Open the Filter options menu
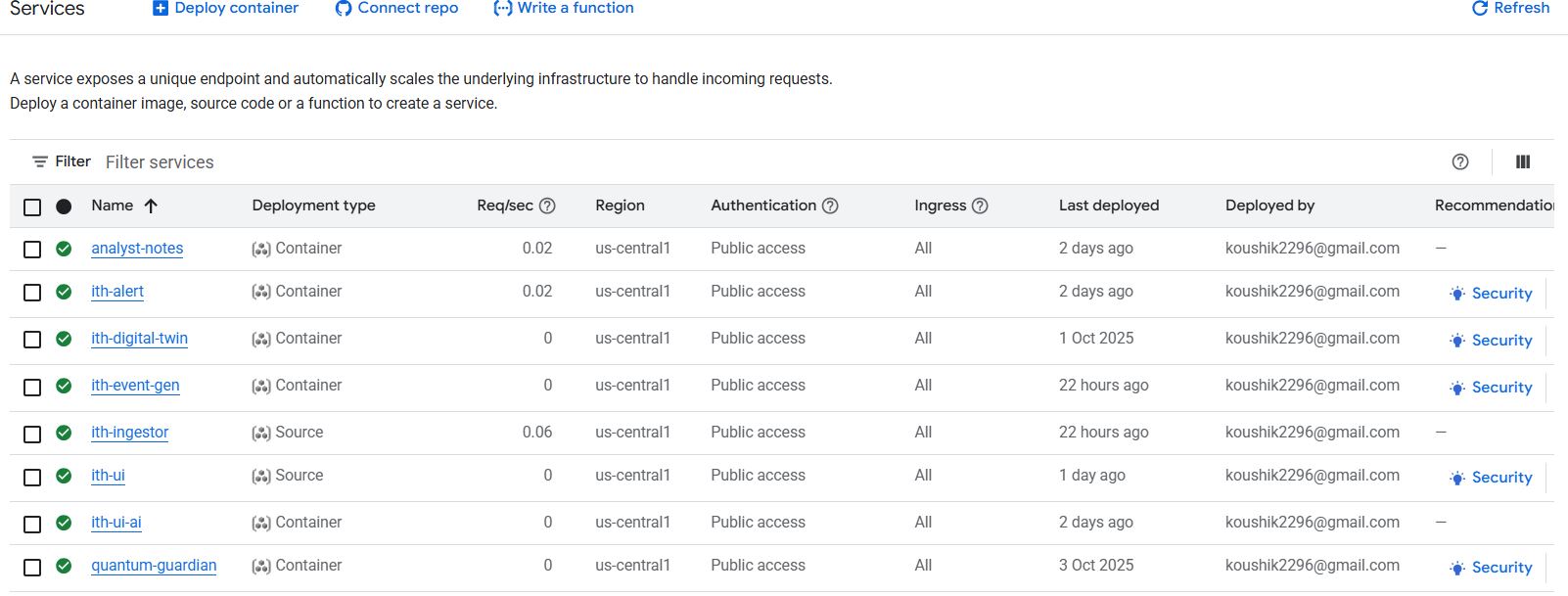Screen dimensions: 1568x596 61,162
